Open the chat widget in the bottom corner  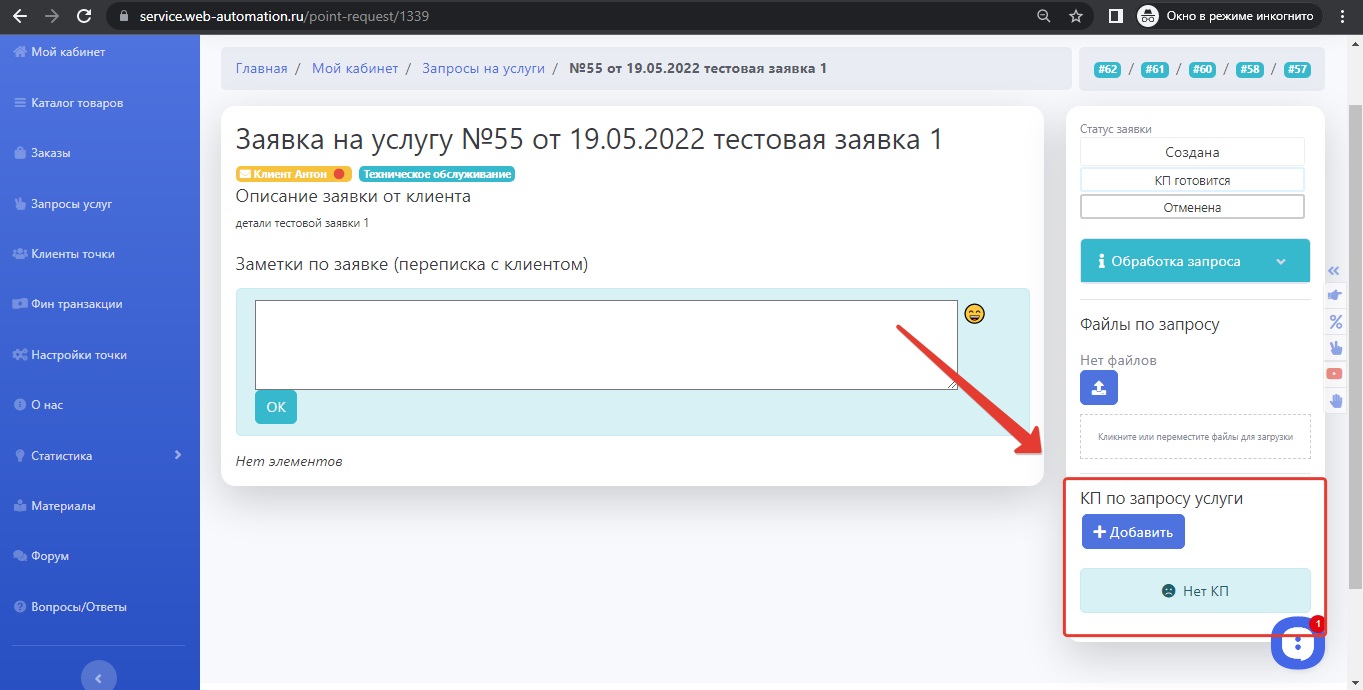(1297, 644)
